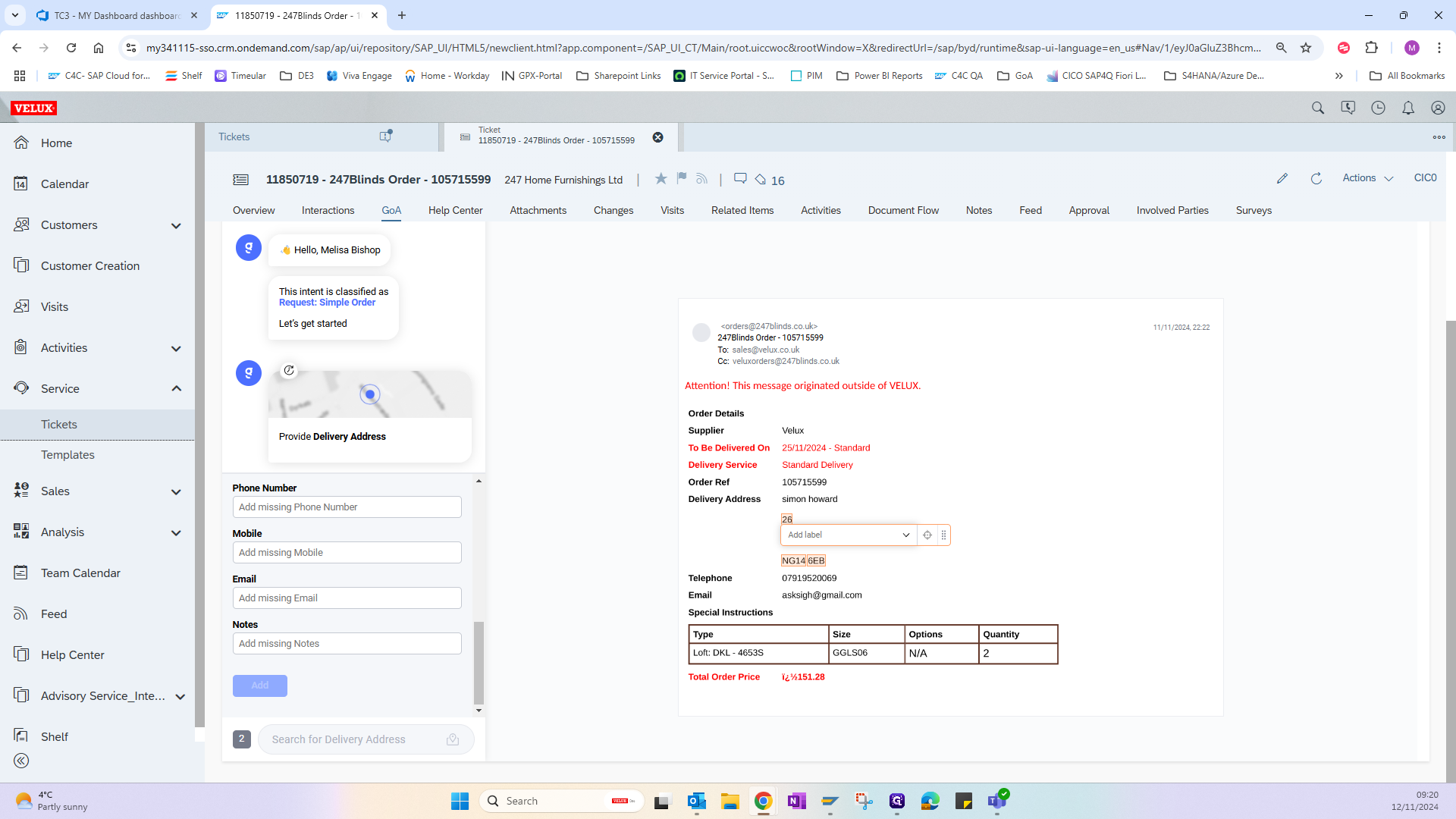Viewport: 1456px width, 819px height.
Task: Open the Actions dropdown
Action: pyautogui.click(x=1368, y=178)
